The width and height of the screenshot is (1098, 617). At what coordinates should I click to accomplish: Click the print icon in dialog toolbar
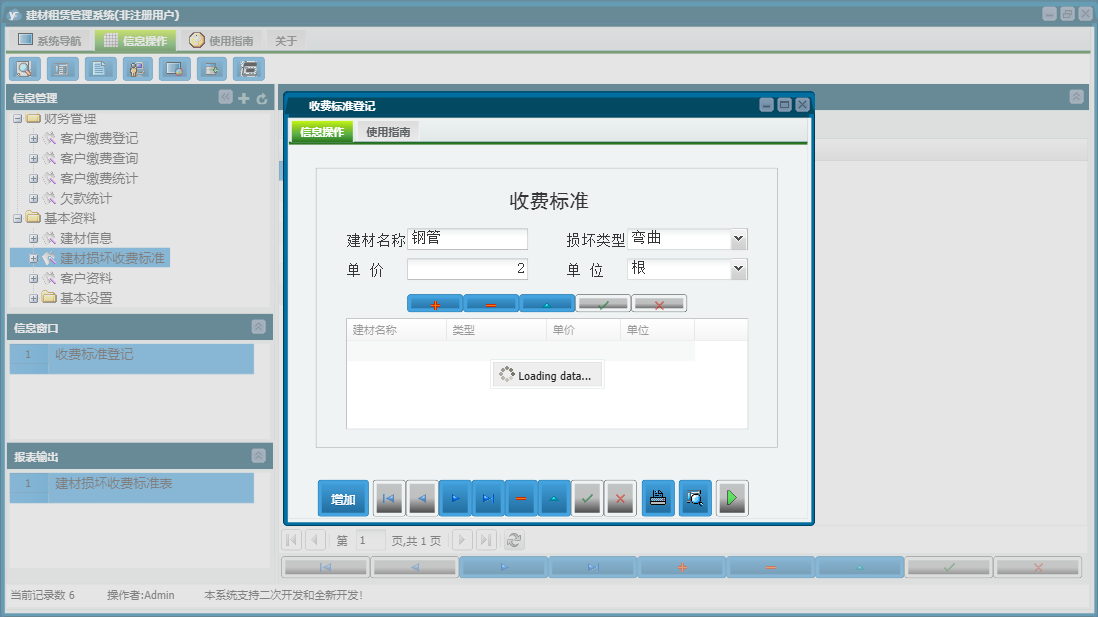658,498
